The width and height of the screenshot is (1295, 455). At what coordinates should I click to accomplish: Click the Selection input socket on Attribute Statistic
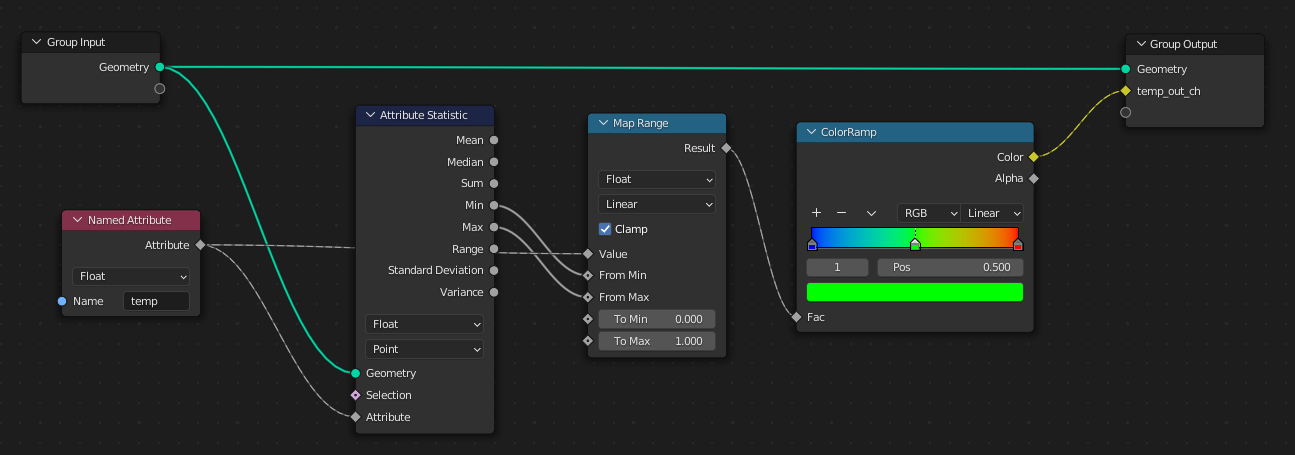pos(355,395)
